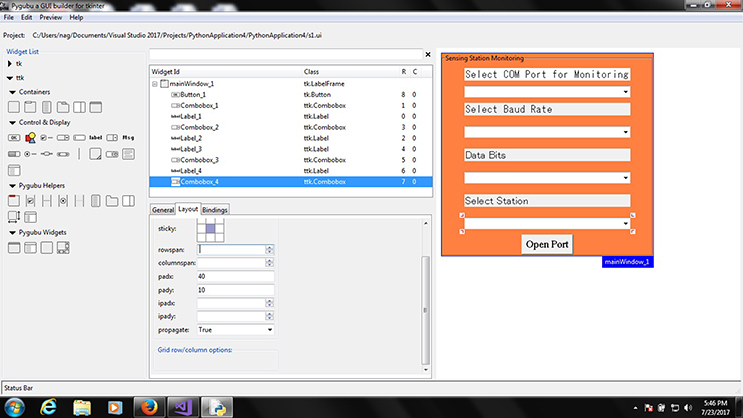This screenshot has width=743, height=418.
Task: Switch to the General tab
Action: [163, 209]
